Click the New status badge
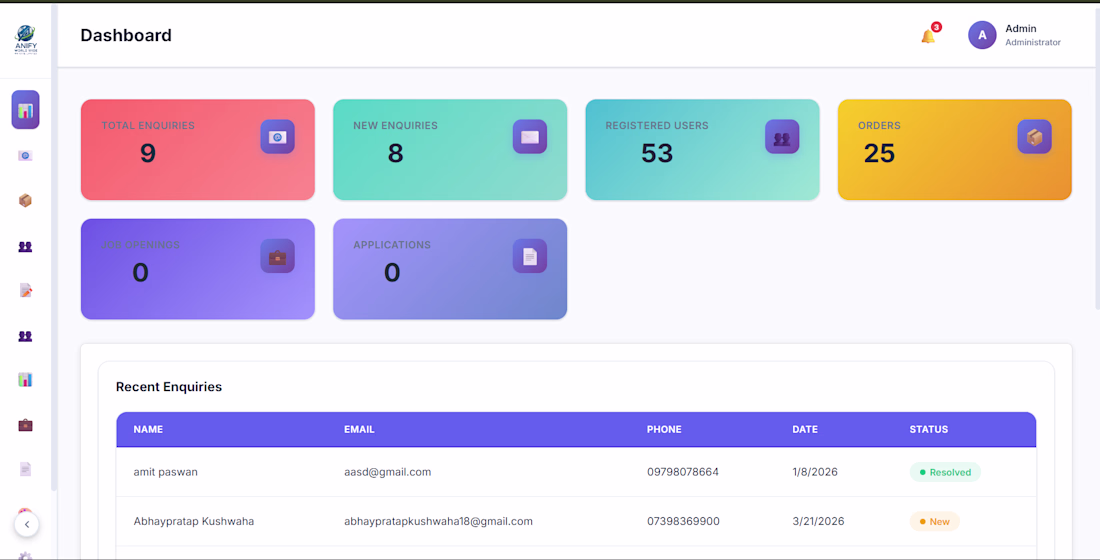Screen dimensions: 1100x560 point(934,521)
